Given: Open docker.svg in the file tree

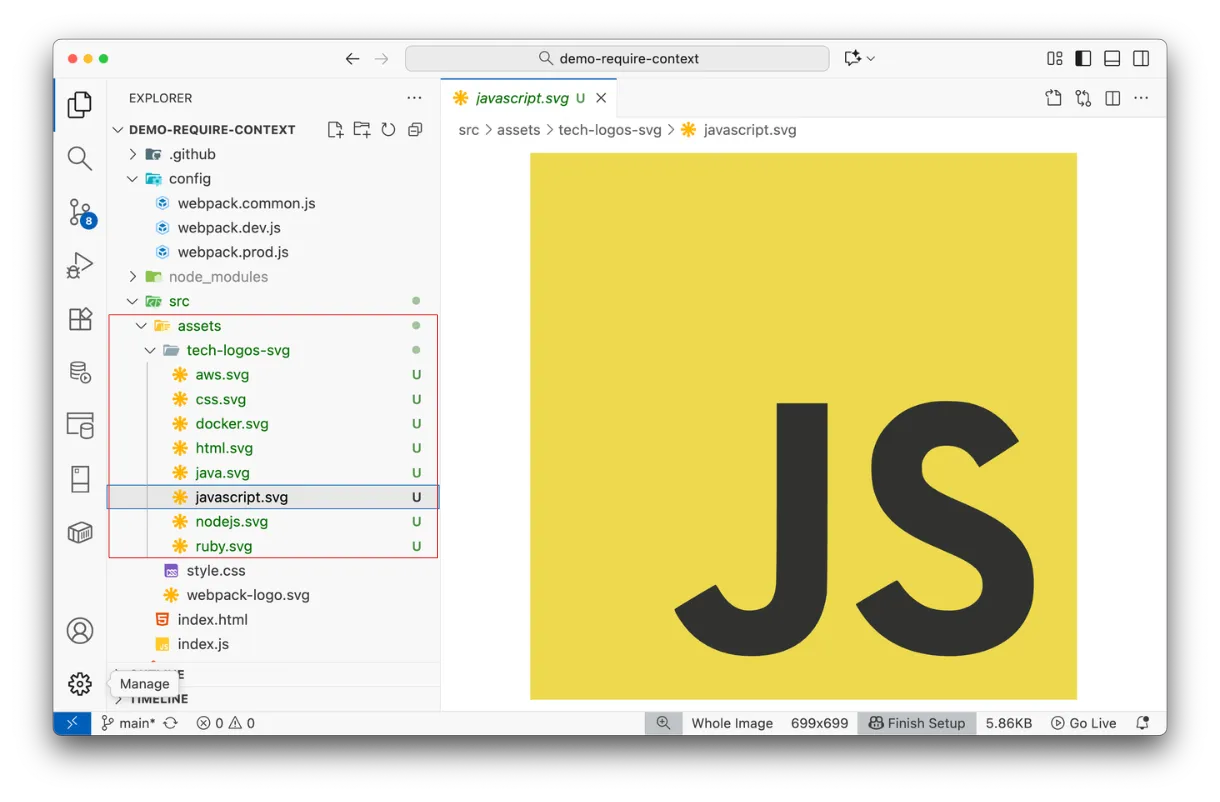Looking at the screenshot, I should (x=231, y=424).
